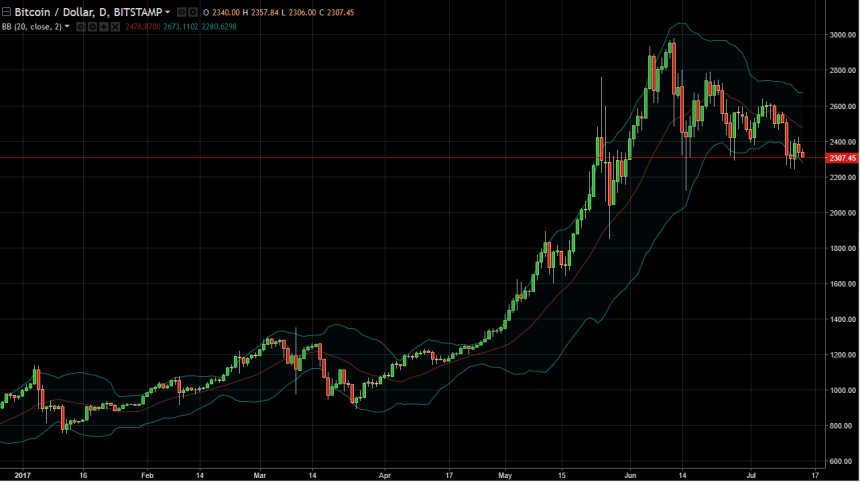Click the BB indicator plus icon
This screenshot has height=482, width=860.
(x=104, y=26)
